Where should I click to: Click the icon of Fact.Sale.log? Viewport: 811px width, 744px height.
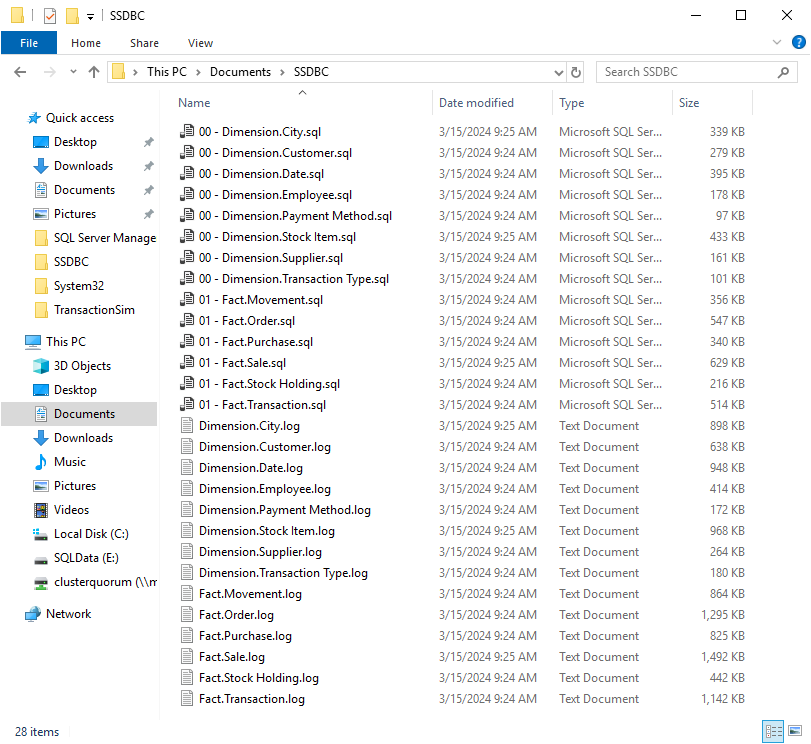tap(187, 657)
